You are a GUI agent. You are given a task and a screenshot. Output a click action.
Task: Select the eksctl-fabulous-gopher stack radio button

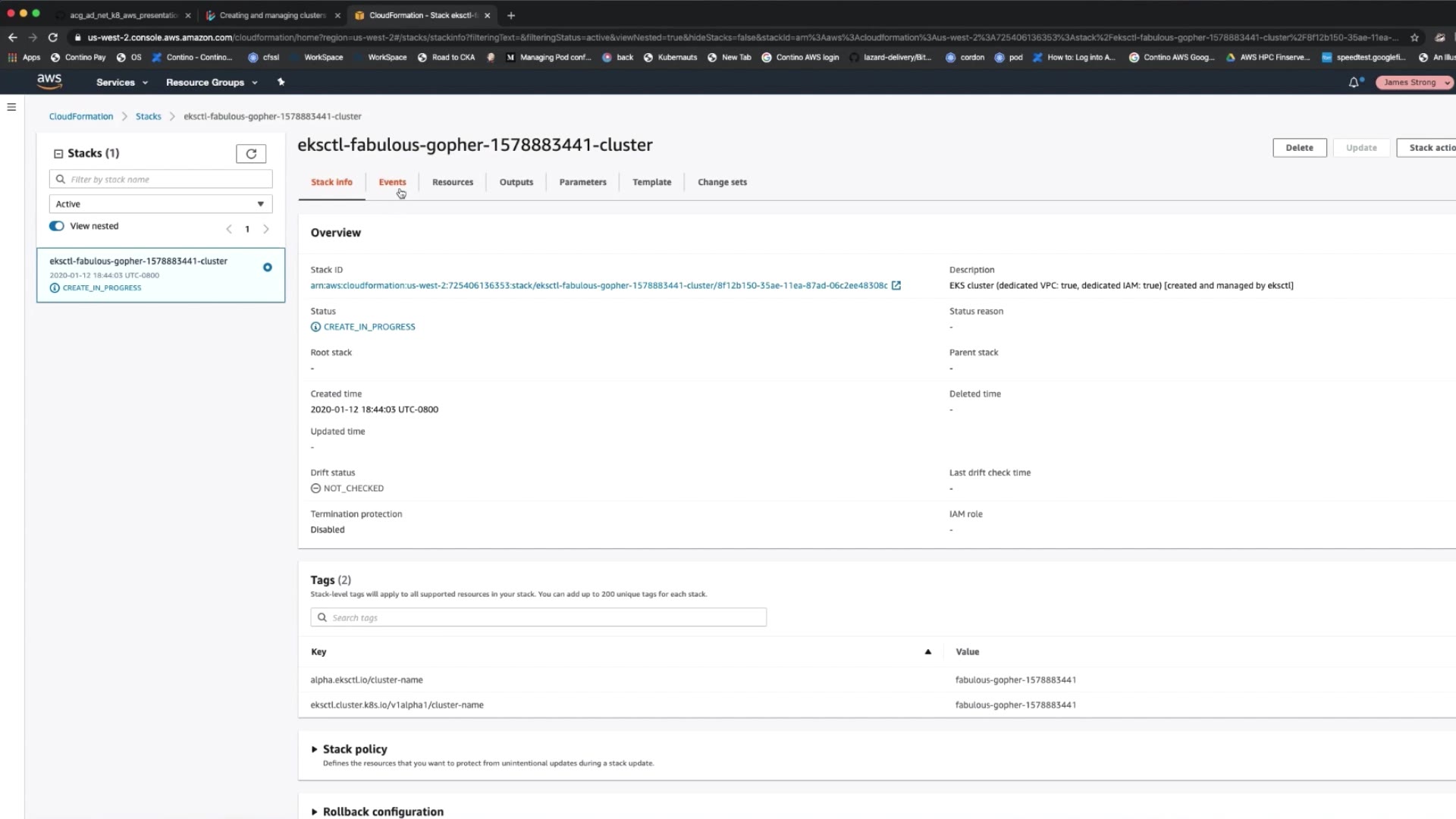tap(268, 268)
